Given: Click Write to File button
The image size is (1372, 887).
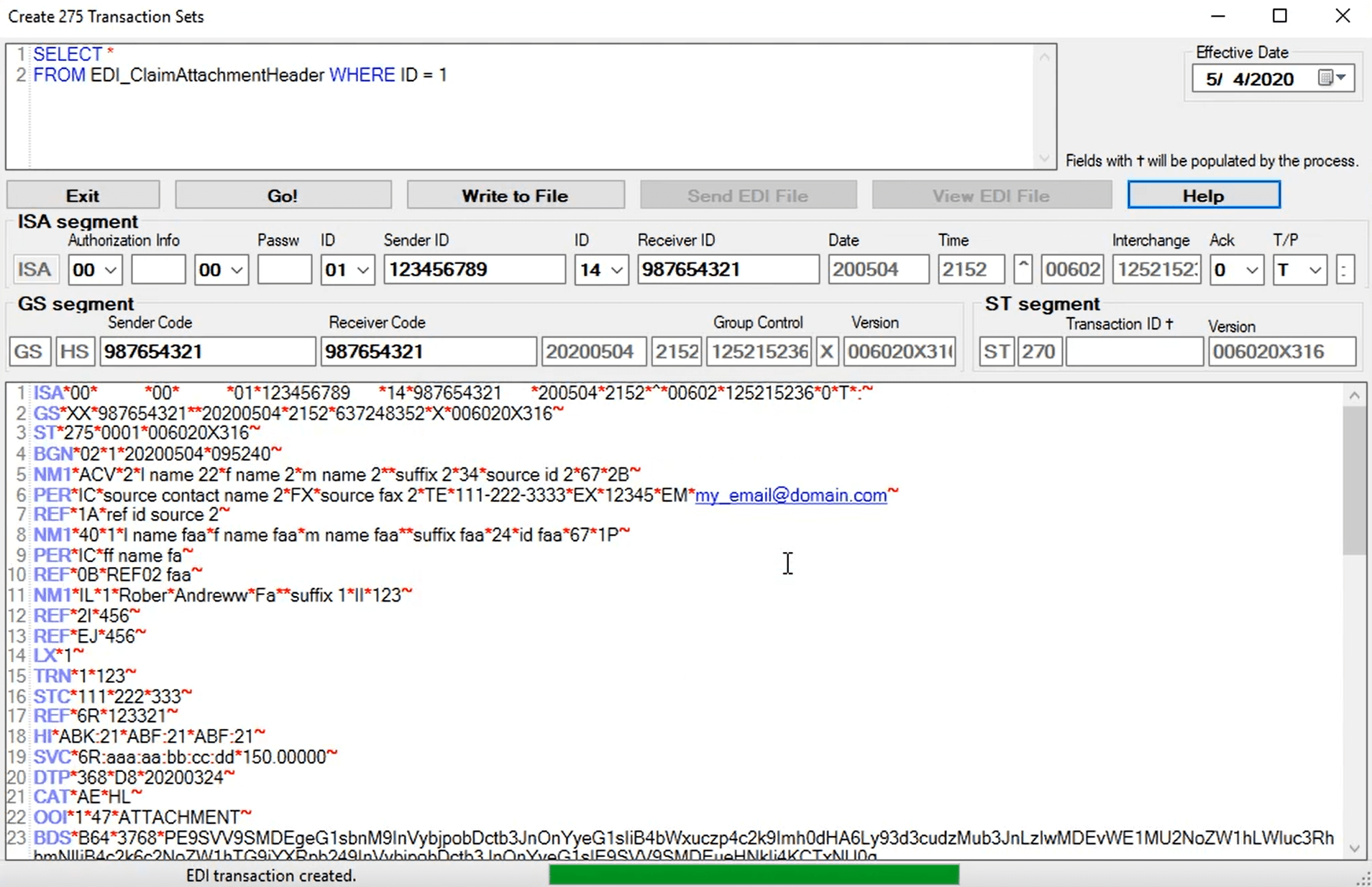Looking at the screenshot, I should (x=515, y=196).
